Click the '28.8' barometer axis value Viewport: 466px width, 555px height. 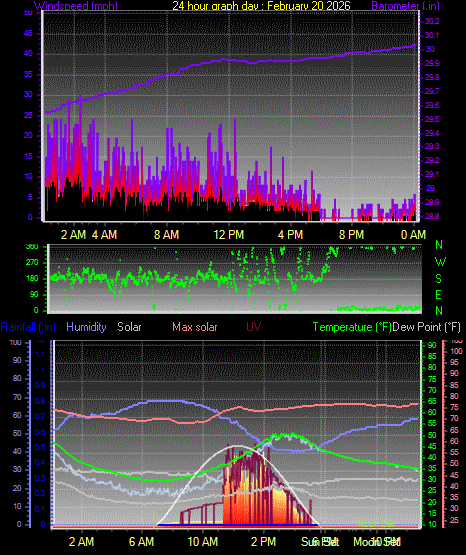click(432, 216)
